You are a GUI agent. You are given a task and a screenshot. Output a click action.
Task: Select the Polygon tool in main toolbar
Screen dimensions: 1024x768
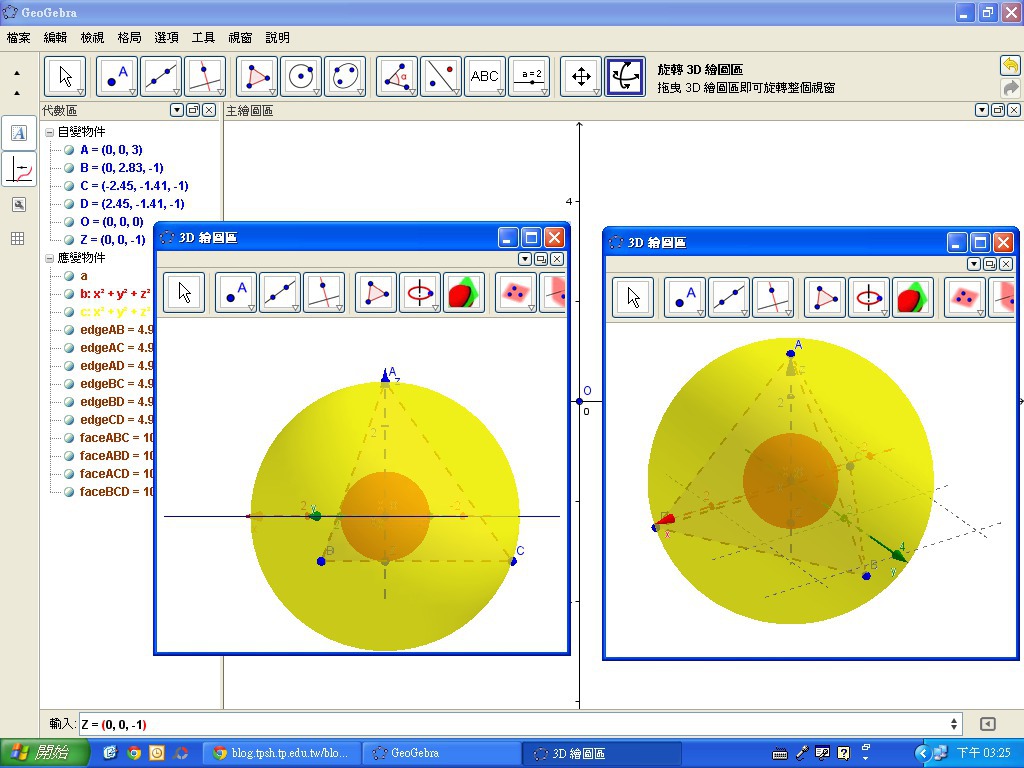[257, 76]
